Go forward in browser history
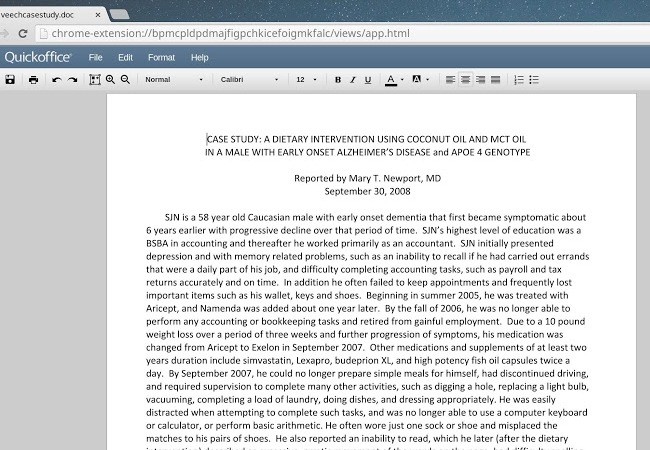The height and width of the screenshot is (450, 650). [4, 34]
